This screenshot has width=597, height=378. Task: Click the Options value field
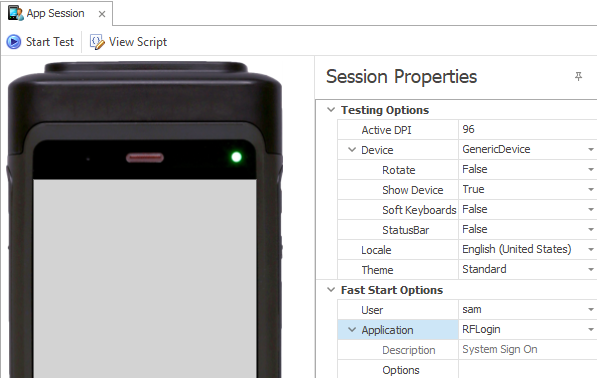coord(528,369)
